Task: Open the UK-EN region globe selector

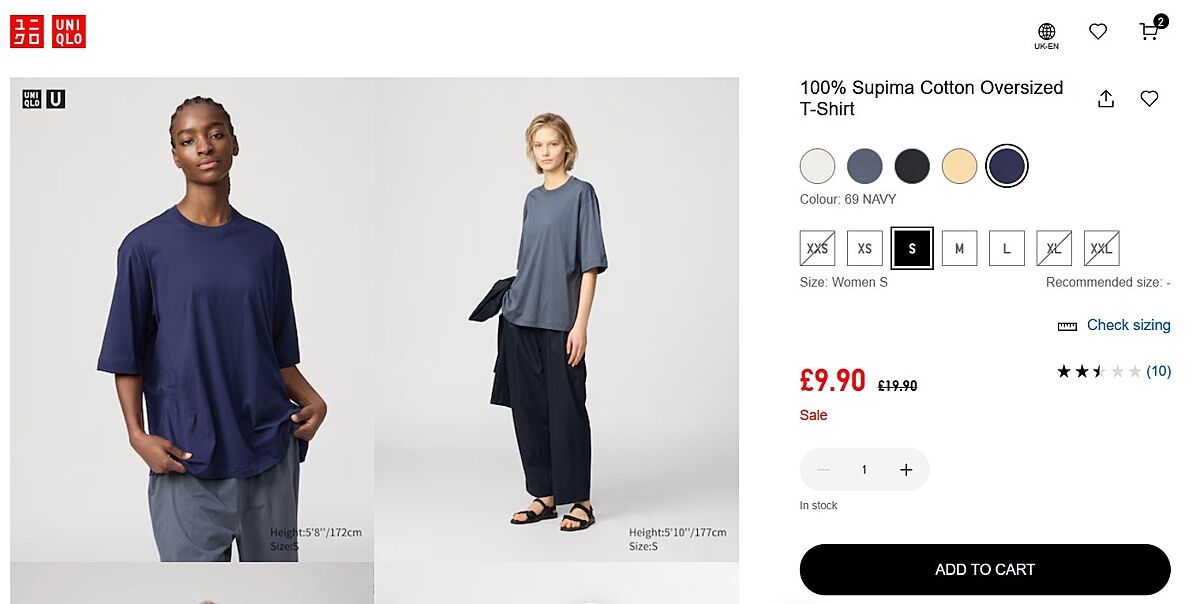Action: point(1046,36)
